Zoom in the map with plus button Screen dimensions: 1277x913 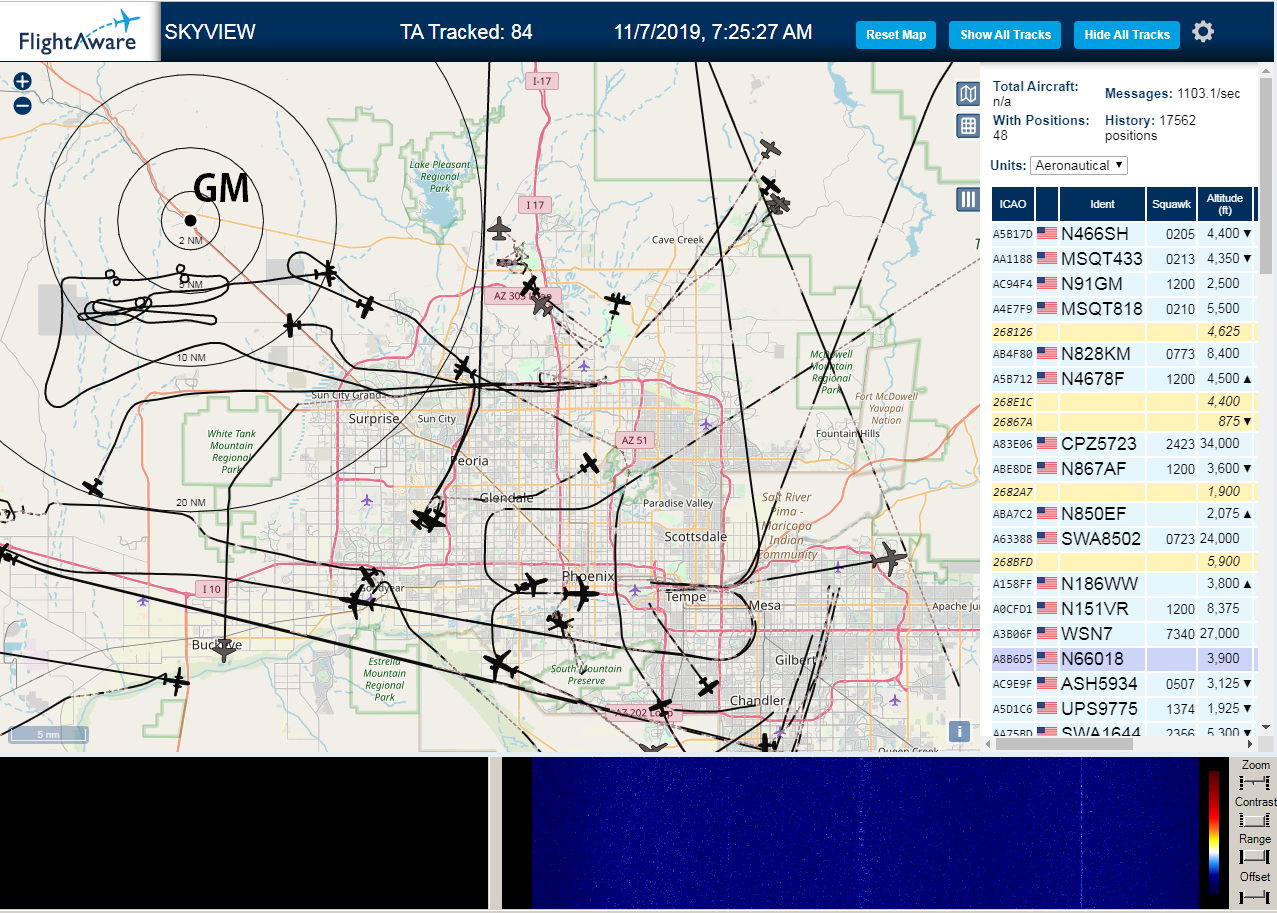pos(22,82)
